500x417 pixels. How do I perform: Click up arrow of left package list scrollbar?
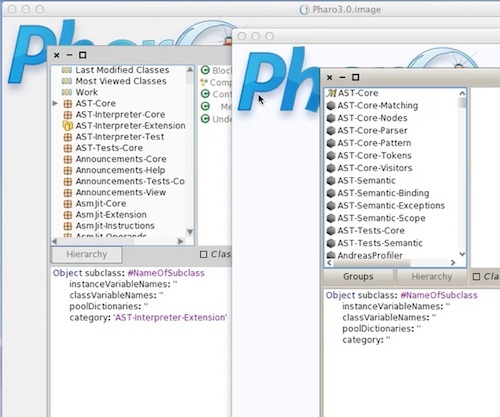tap(190, 69)
